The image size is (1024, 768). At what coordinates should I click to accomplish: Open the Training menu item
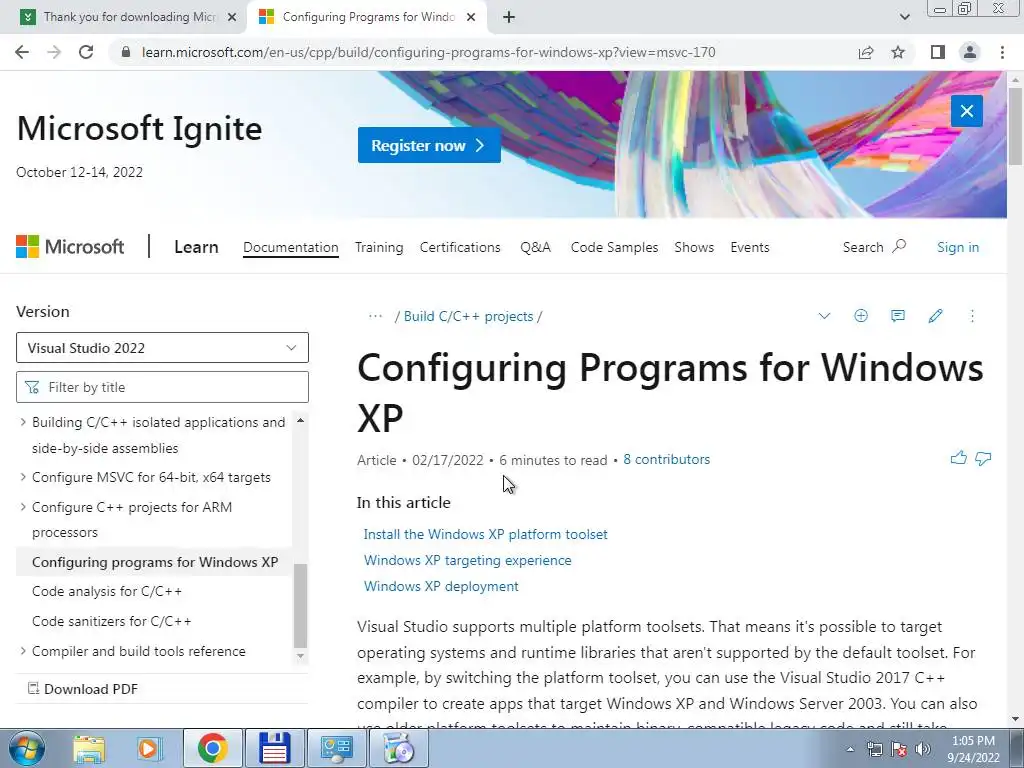tap(379, 247)
